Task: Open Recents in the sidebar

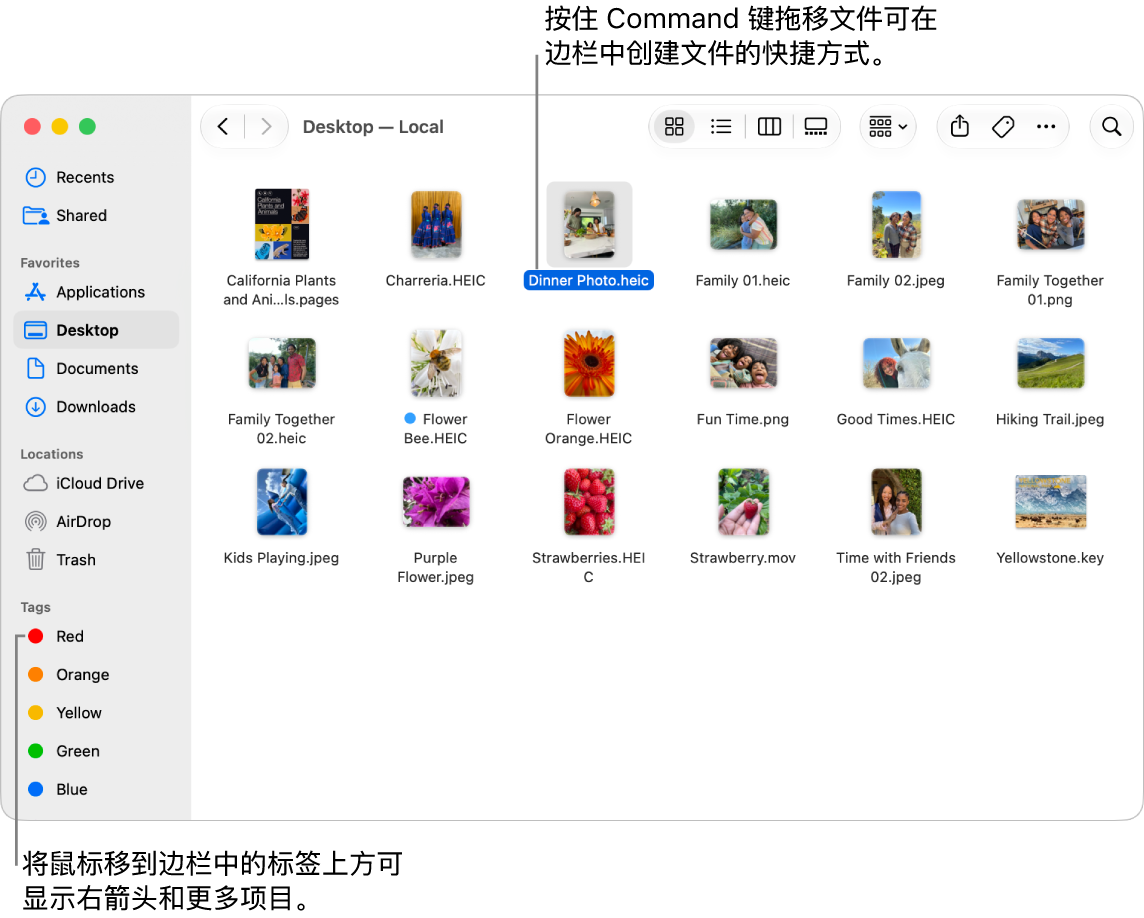Action: point(96,177)
